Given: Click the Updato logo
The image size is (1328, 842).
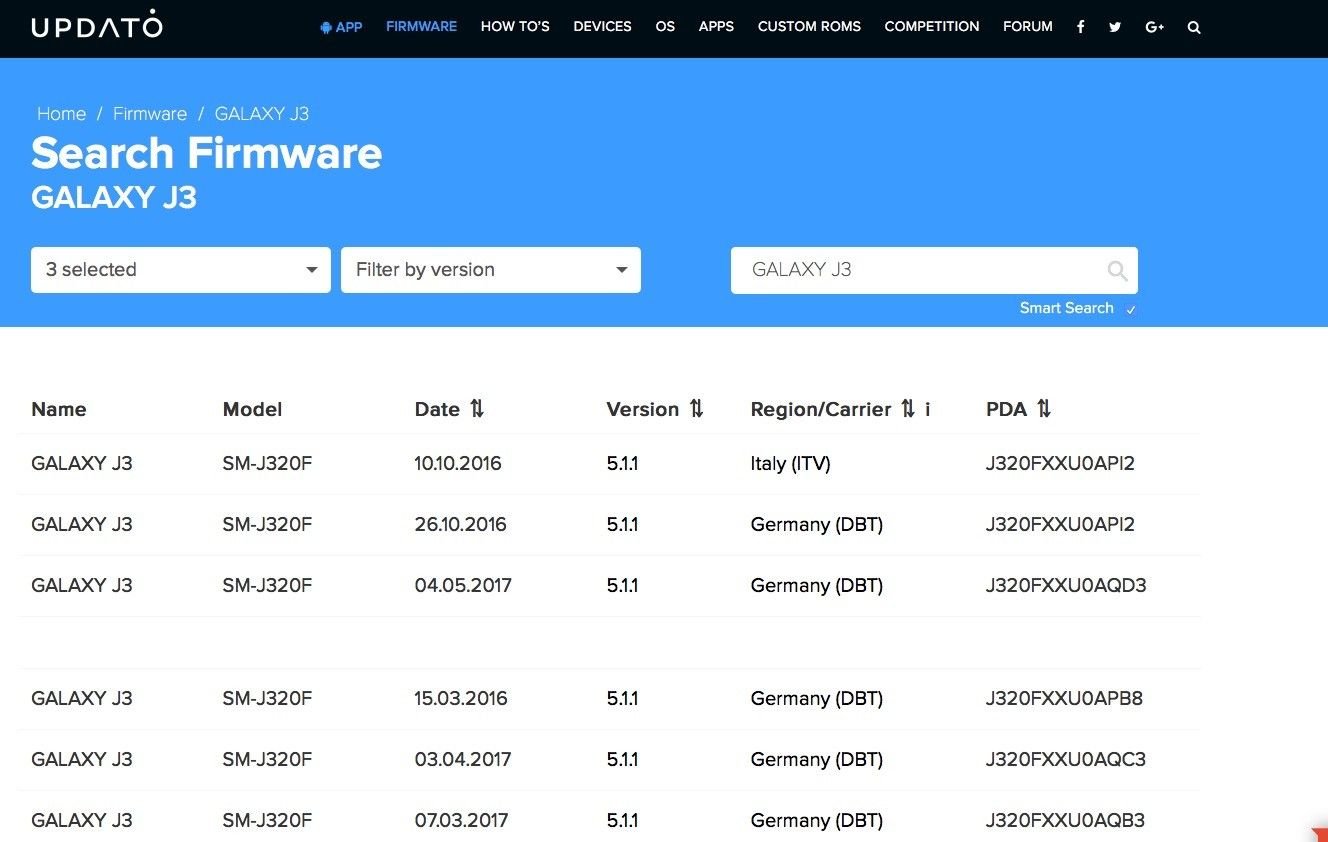Looking at the screenshot, I should point(97,27).
